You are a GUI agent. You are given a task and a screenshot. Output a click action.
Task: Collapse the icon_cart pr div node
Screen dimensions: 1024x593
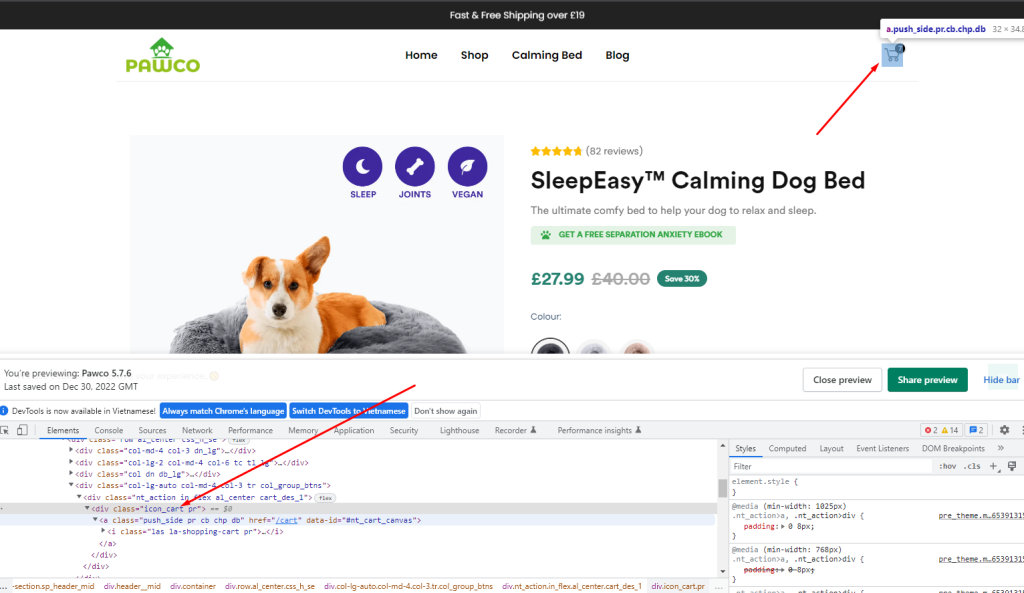[x=87, y=508]
